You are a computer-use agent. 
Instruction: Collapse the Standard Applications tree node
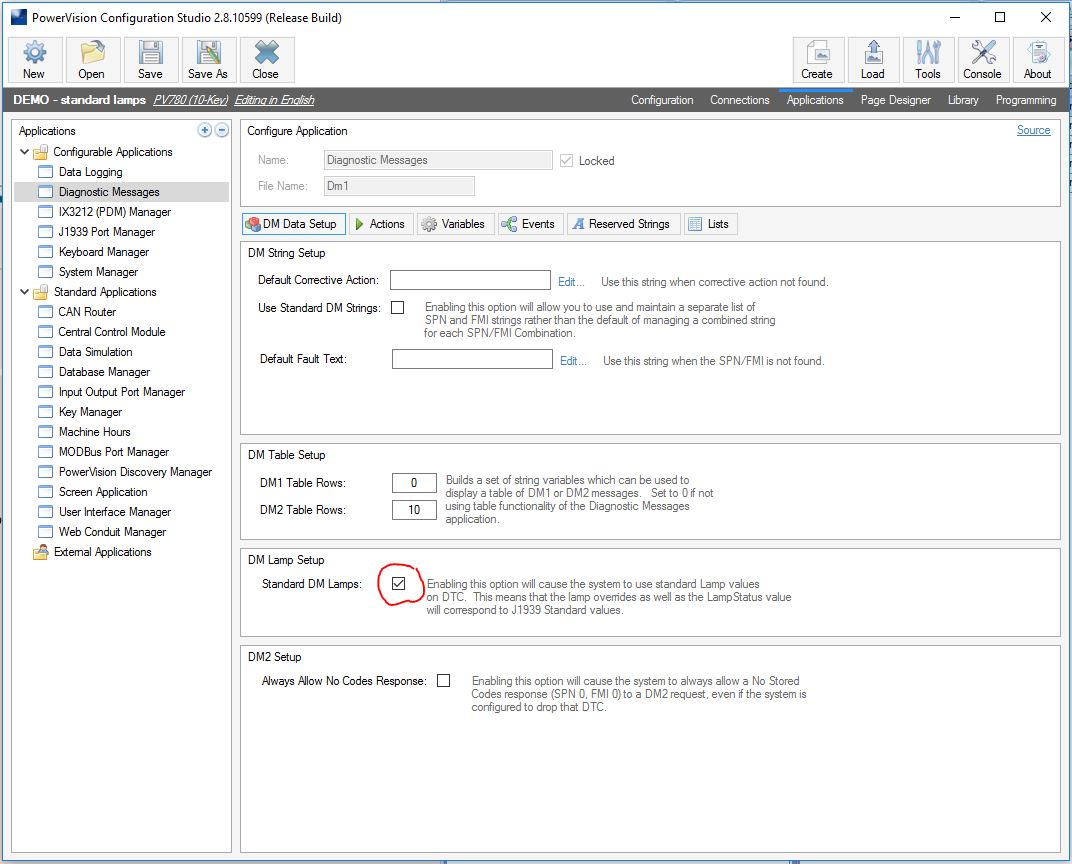[x=25, y=292]
